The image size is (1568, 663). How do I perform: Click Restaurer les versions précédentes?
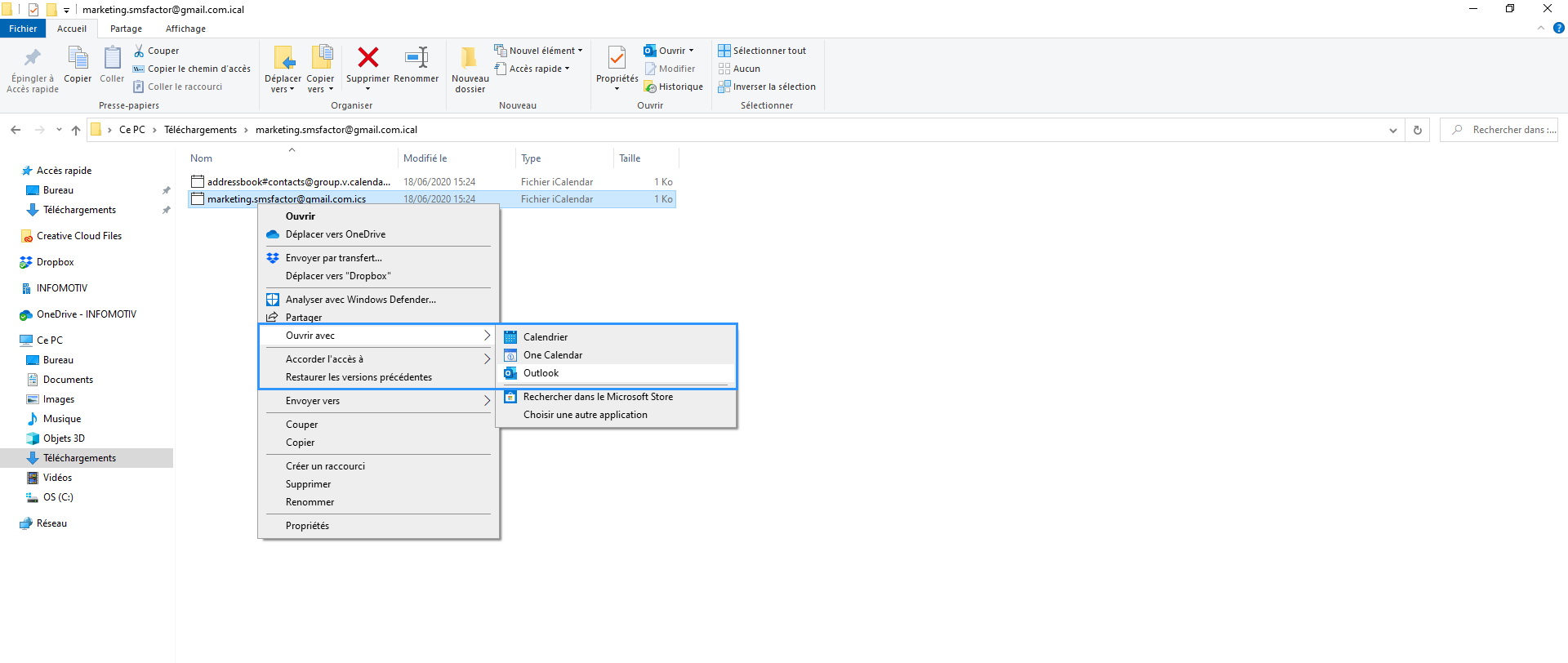pos(378,377)
